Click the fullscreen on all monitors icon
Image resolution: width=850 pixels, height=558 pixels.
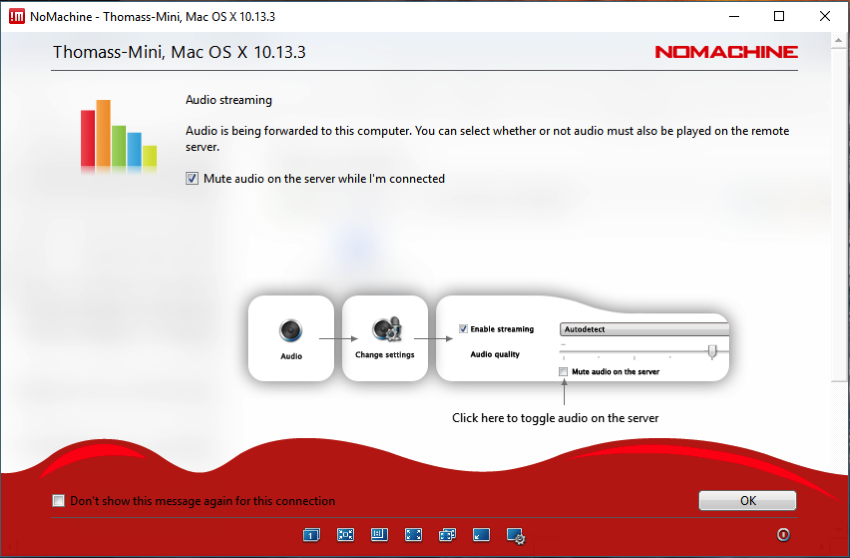point(447,535)
